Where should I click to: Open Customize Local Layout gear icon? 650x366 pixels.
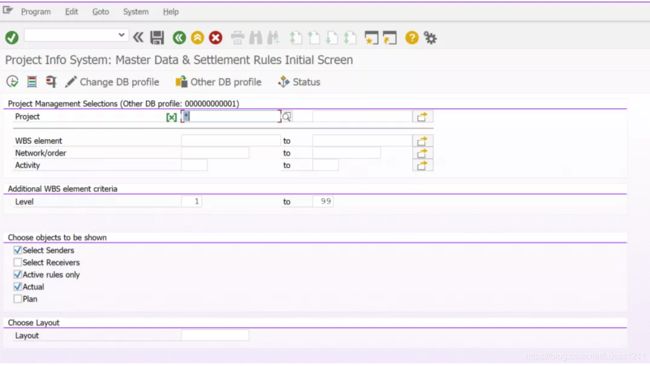tap(430, 38)
